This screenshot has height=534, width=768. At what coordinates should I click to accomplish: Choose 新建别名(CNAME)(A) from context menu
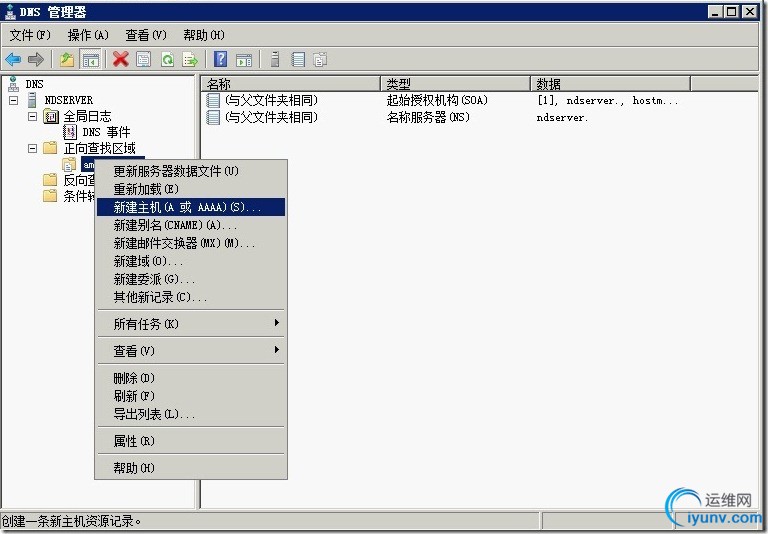point(191,225)
